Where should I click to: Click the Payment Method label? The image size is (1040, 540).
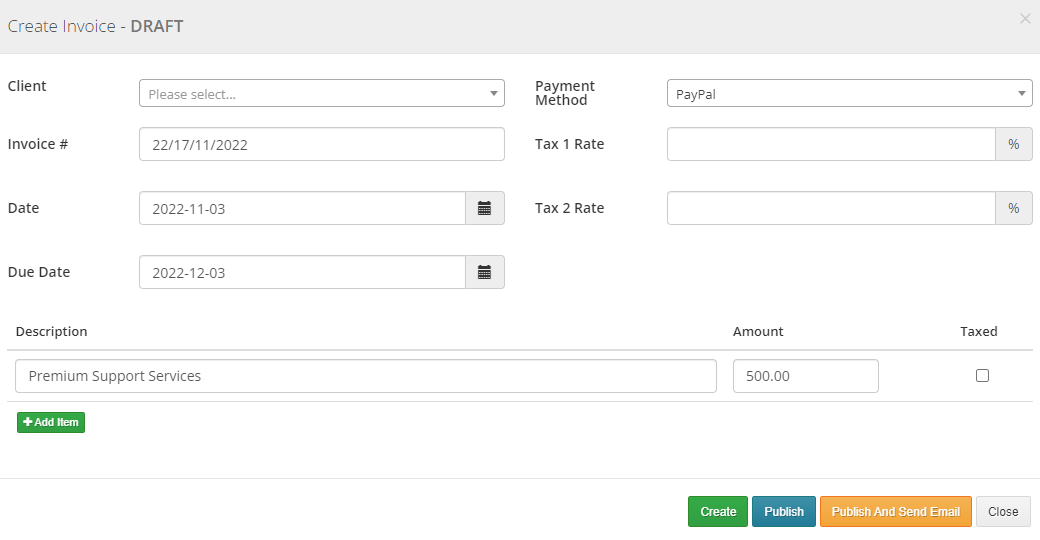click(x=565, y=93)
